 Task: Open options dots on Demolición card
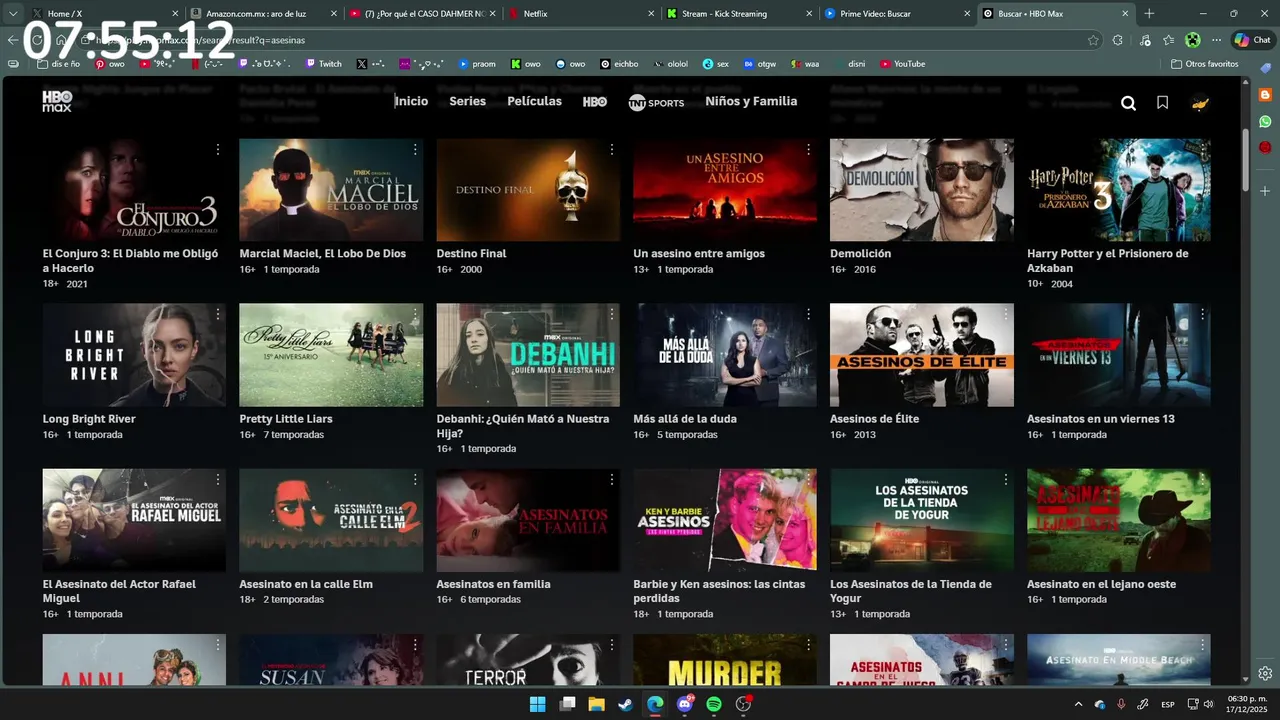point(1006,149)
